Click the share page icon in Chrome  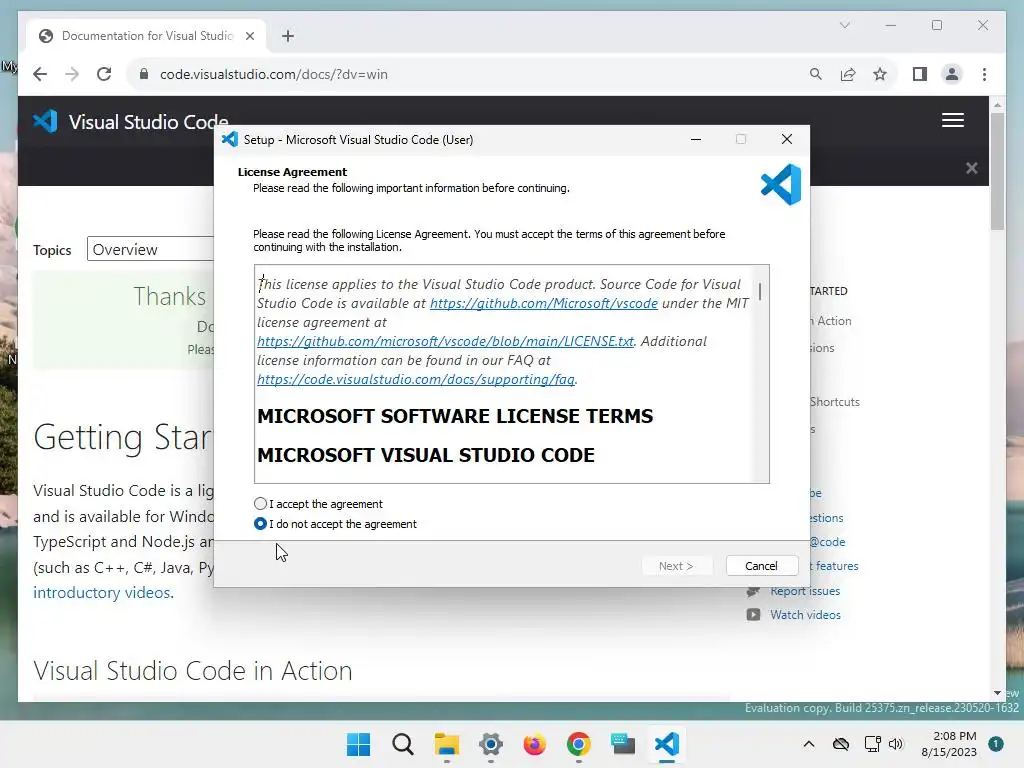848,74
